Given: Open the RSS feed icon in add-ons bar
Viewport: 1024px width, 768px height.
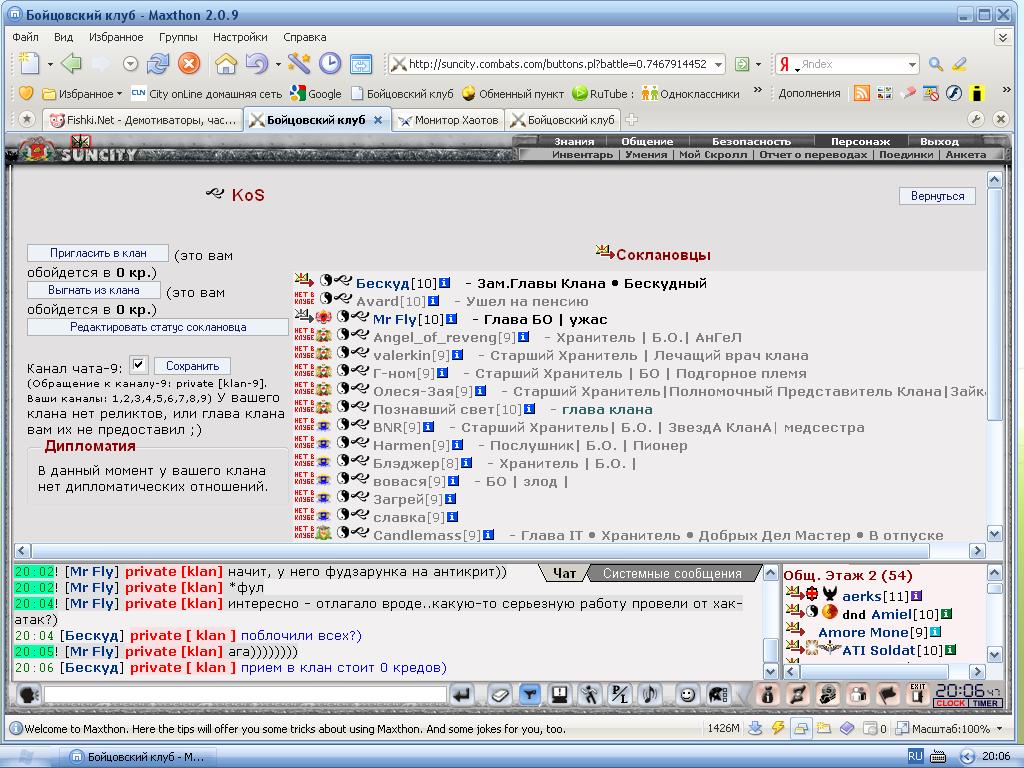Looking at the screenshot, I should coord(862,93).
